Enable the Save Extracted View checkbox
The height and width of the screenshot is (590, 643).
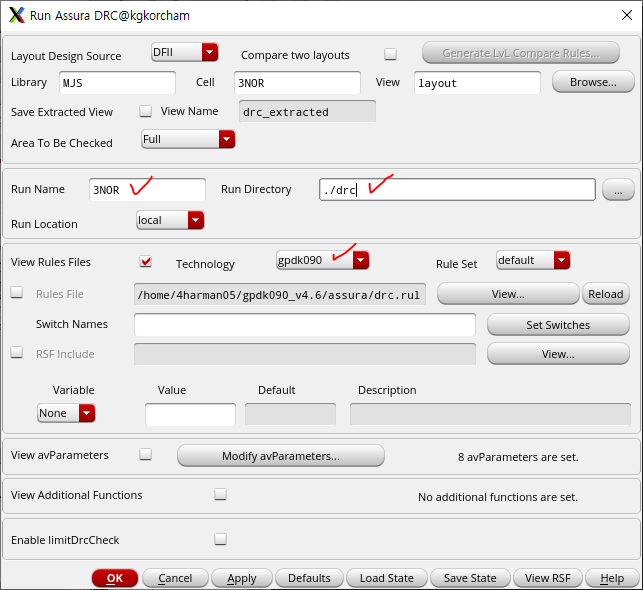pyautogui.click(x=145, y=111)
